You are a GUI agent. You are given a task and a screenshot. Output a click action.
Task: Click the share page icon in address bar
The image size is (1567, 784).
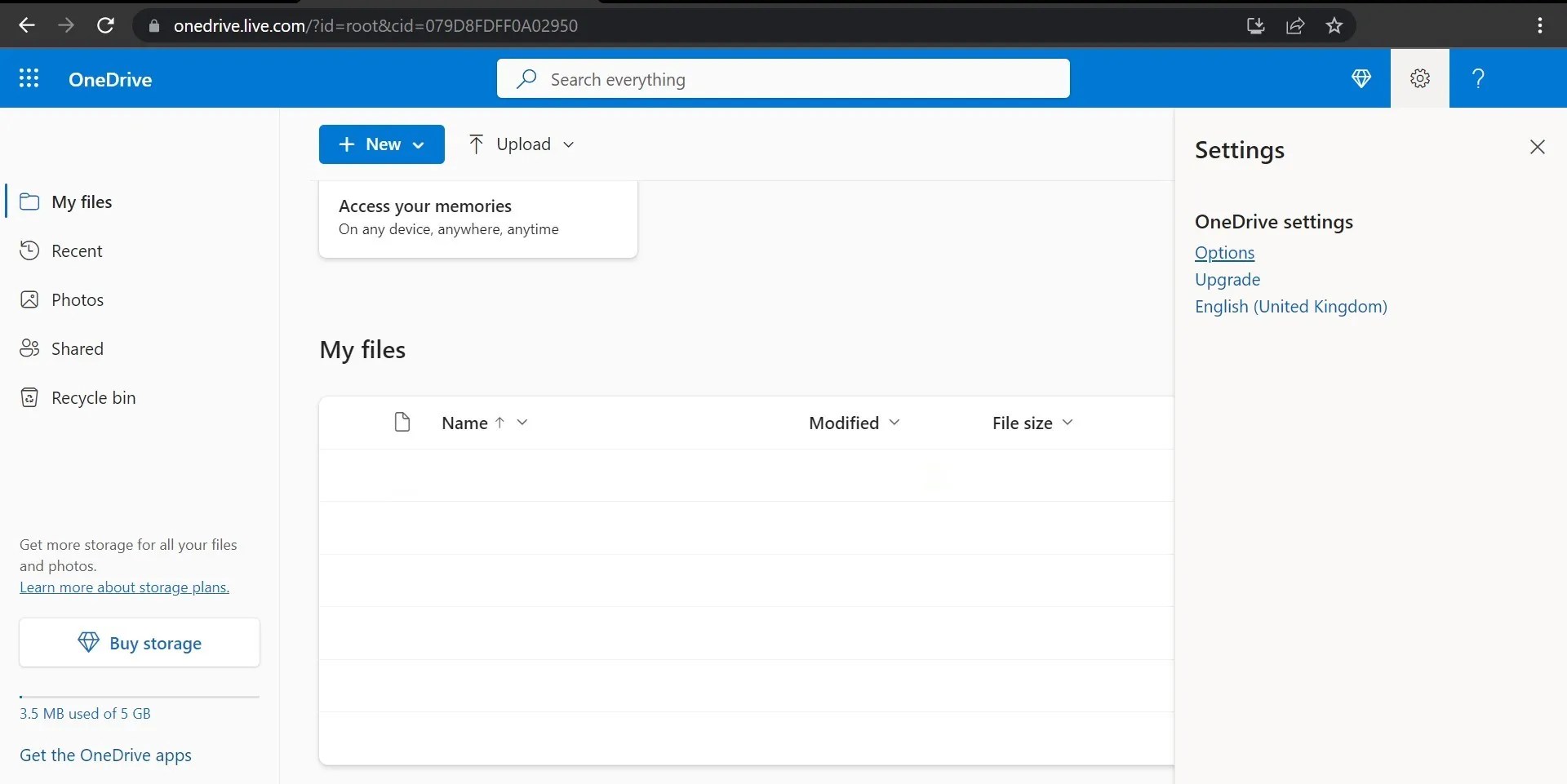click(x=1295, y=25)
